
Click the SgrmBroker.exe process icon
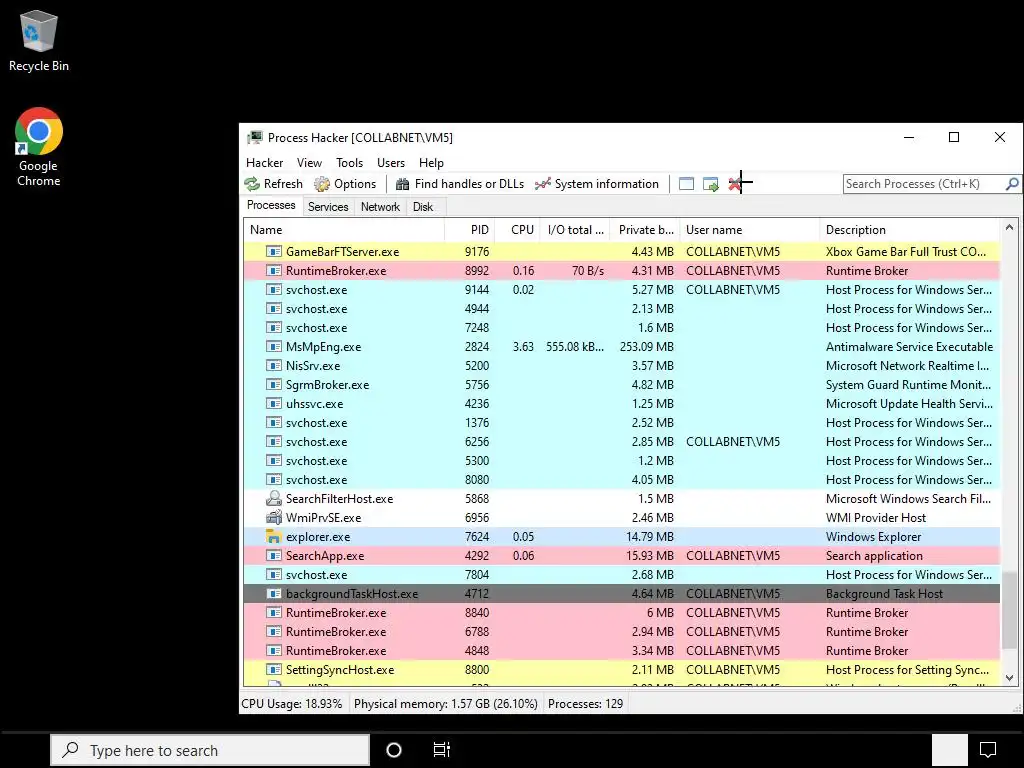[274, 385]
